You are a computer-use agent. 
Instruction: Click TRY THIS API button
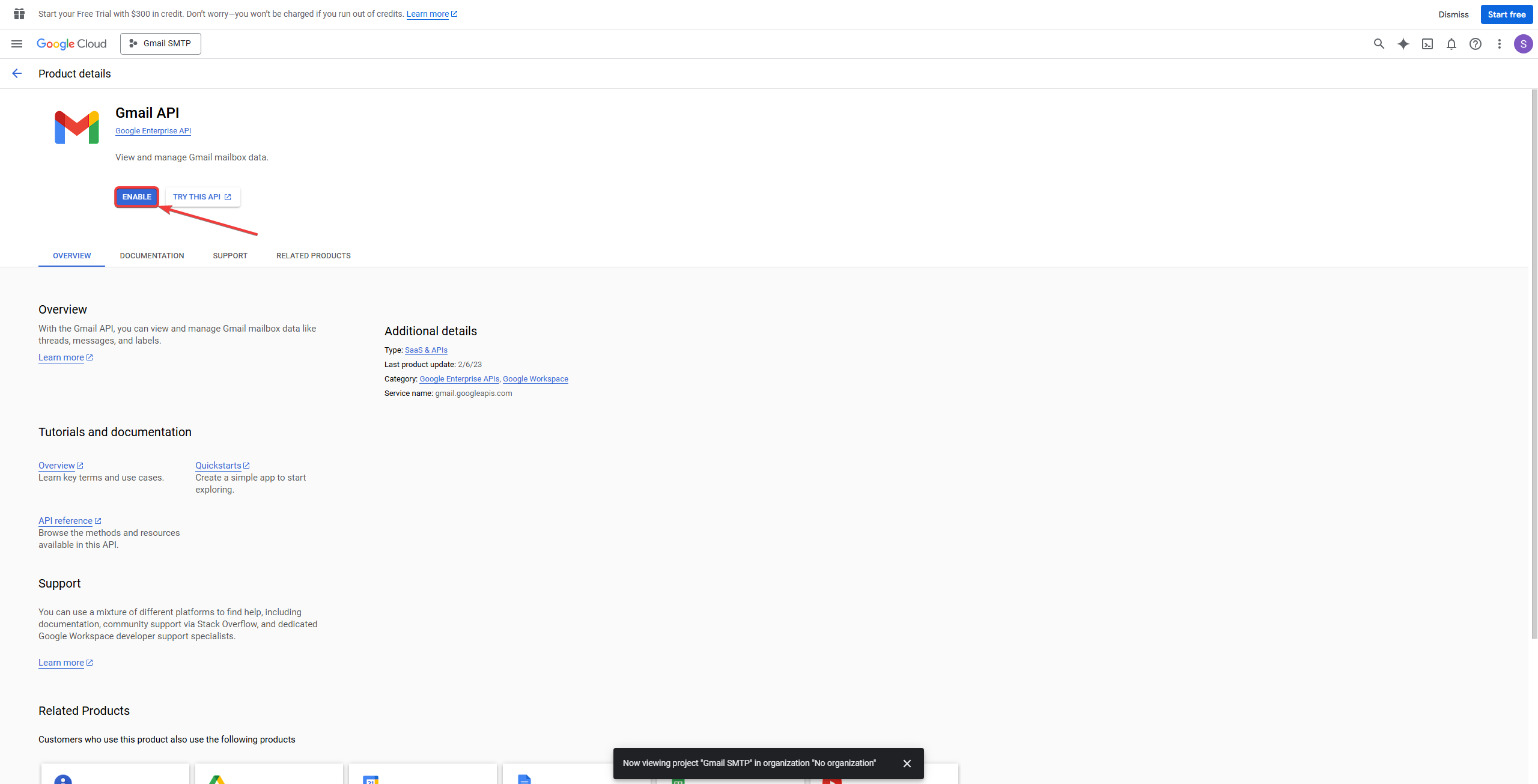(202, 197)
